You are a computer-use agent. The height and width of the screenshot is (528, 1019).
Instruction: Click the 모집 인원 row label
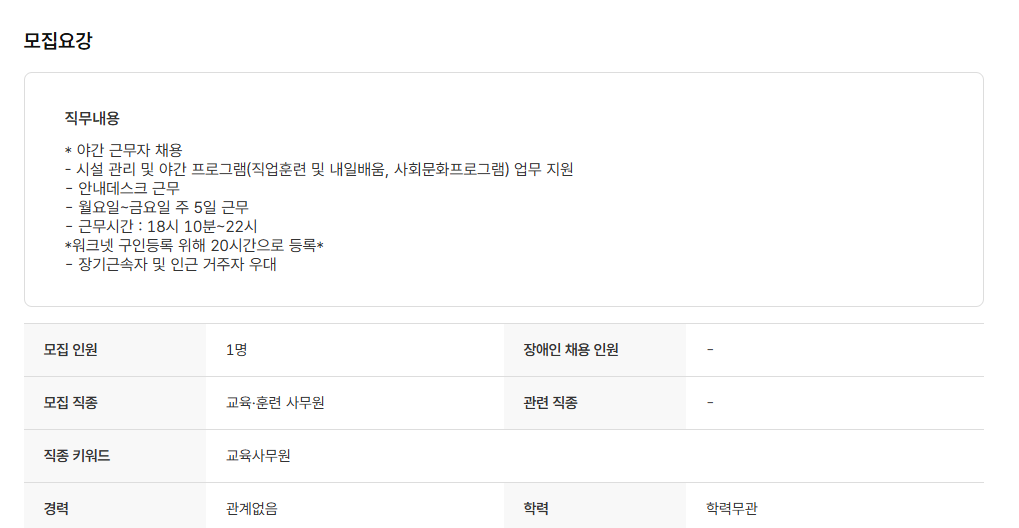[71, 350]
